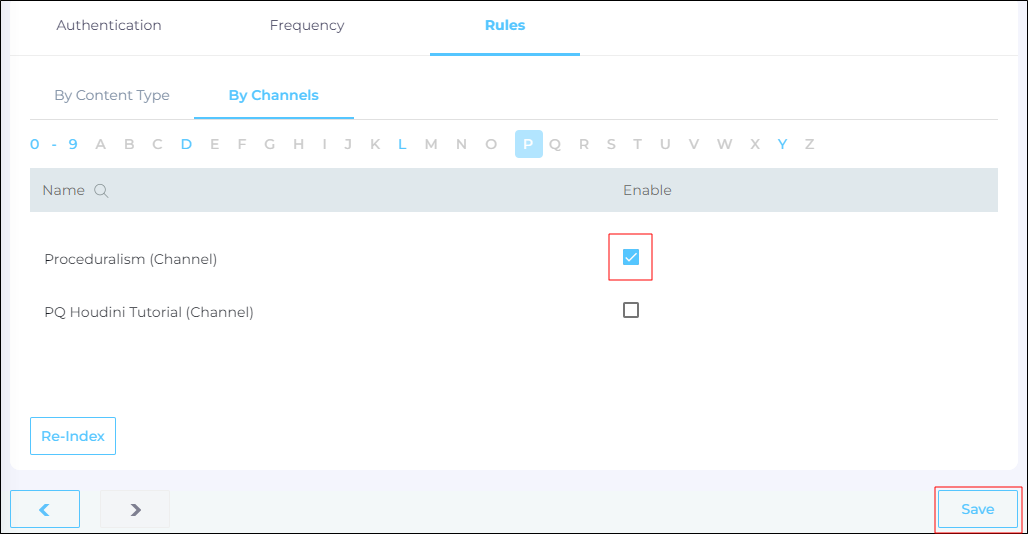Select the Rules tab
This screenshot has height=534, width=1028.
(x=505, y=25)
